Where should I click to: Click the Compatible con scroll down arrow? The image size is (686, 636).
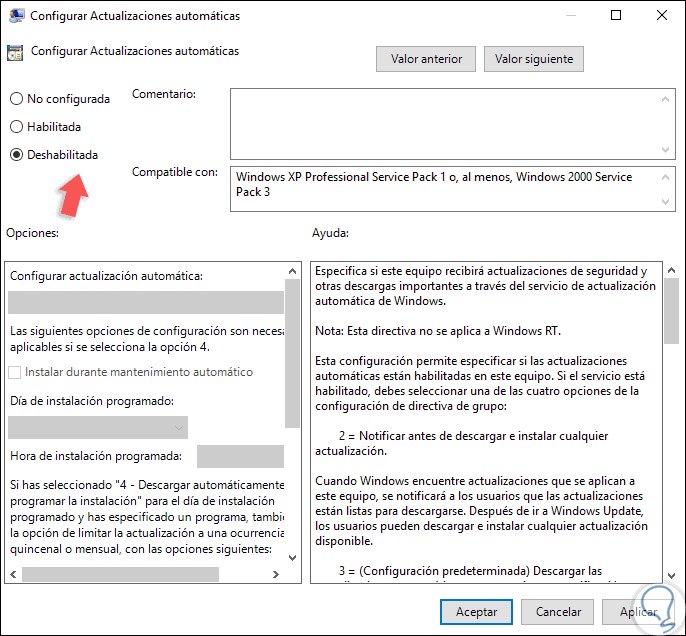(665, 202)
